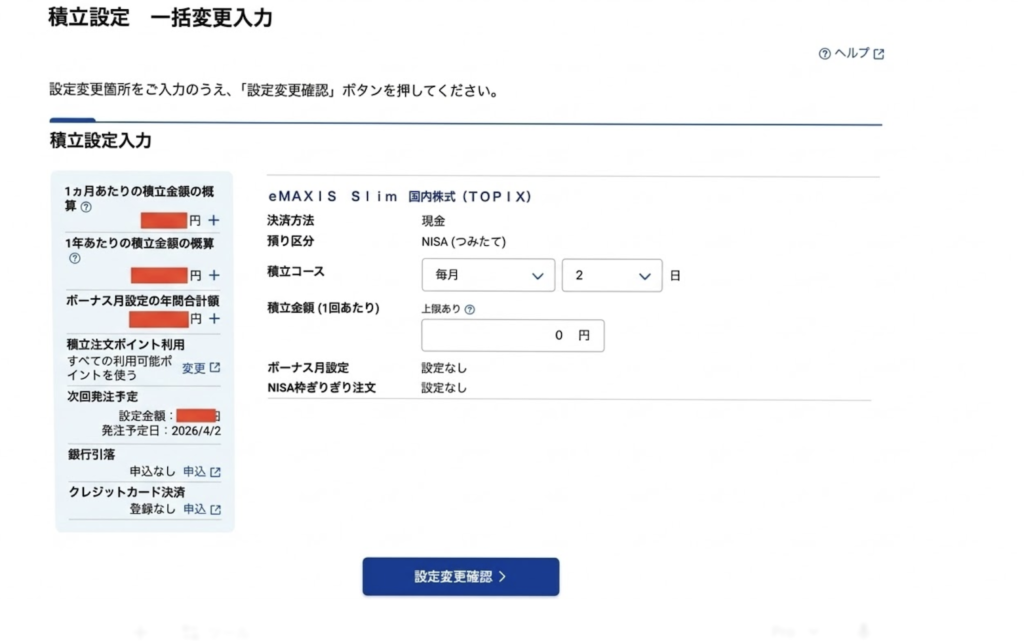Click external-link icon beside クレジットカード決済 申込
Image resolution: width=1024 pixels, height=641 pixels.
coord(213,508)
